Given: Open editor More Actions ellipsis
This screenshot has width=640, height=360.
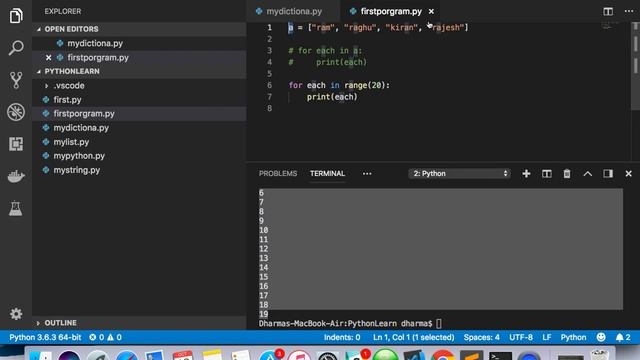Looking at the screenshot, I should point(629,11).
